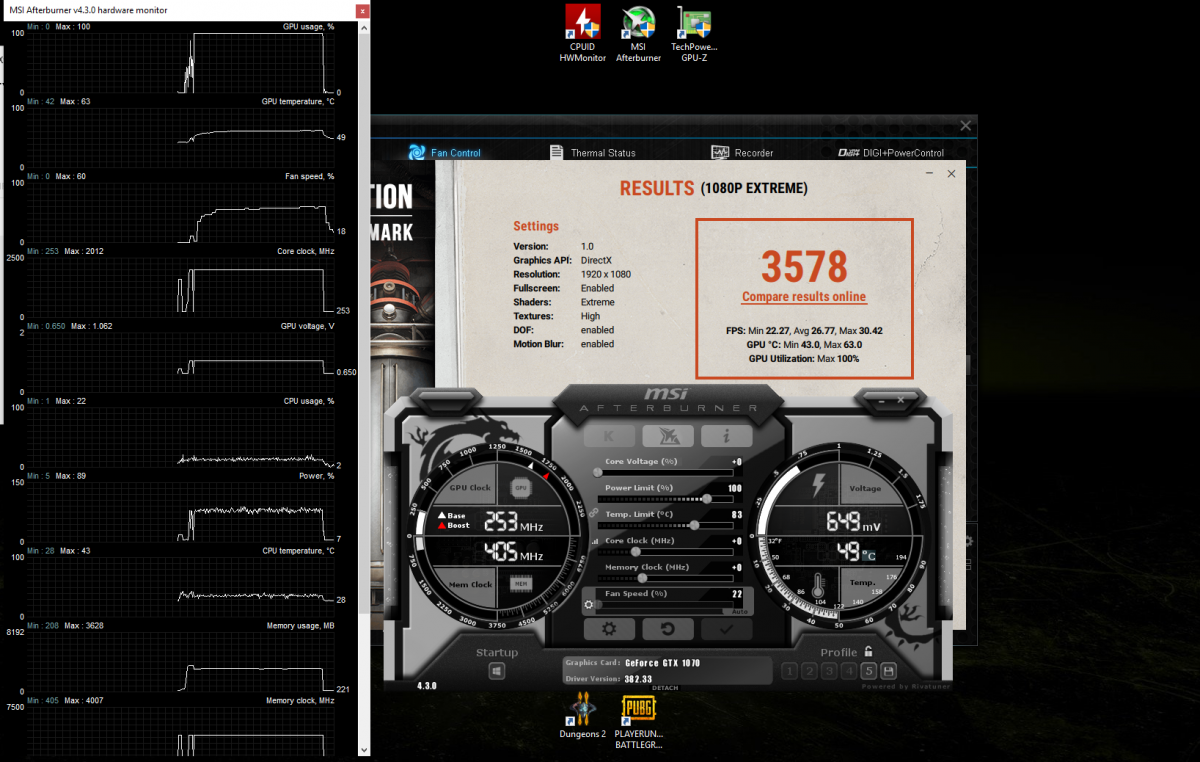Click the MSI dragon logo button in Afterburner
The width and height of the screenshot is (1200, 762).
[x=667, y=436]
